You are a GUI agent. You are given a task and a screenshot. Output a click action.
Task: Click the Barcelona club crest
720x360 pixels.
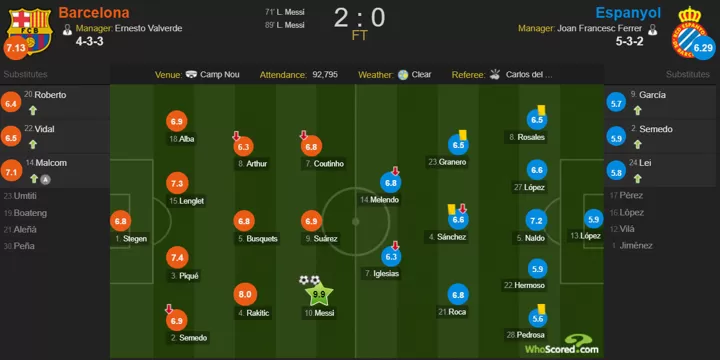29,31
